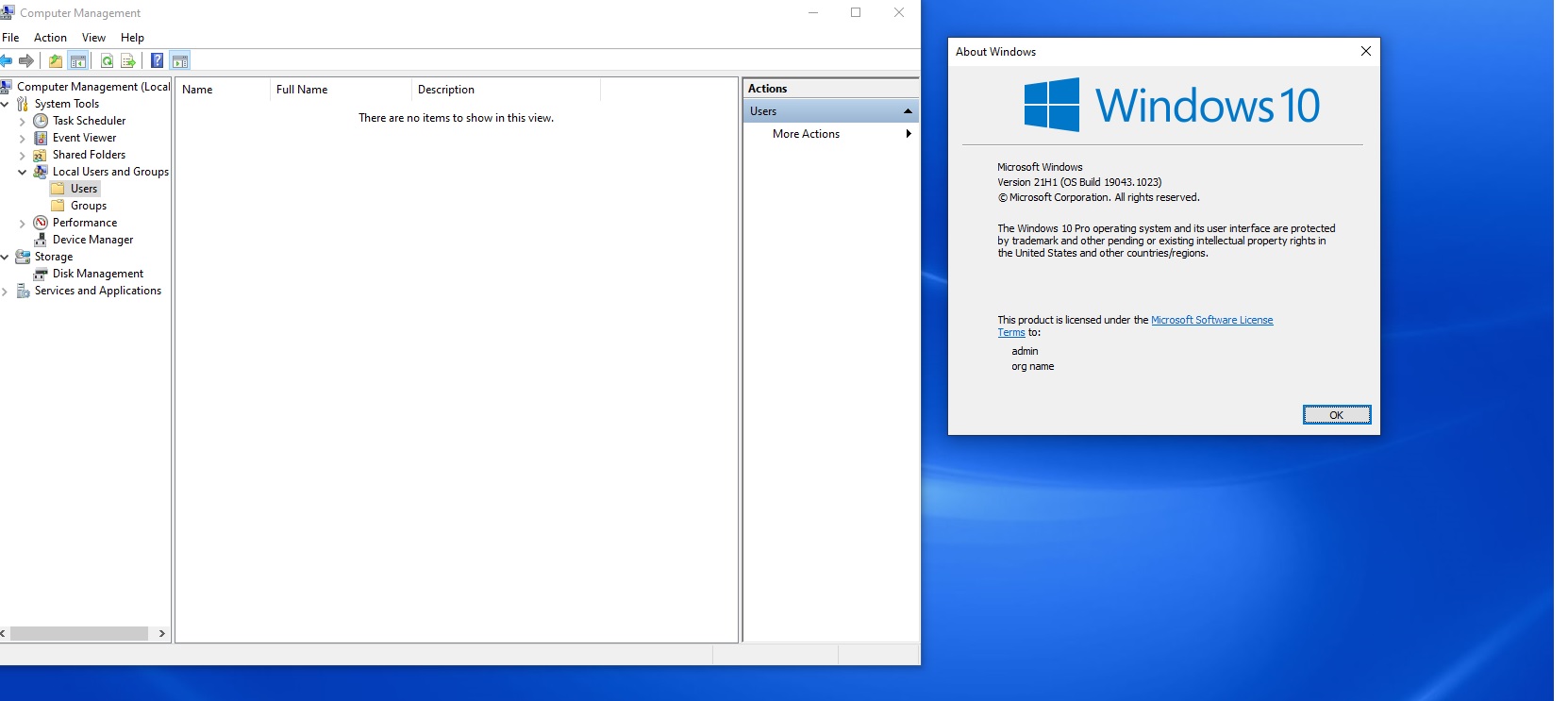Click the Task Scheduler clock icon

click(41, 121)
